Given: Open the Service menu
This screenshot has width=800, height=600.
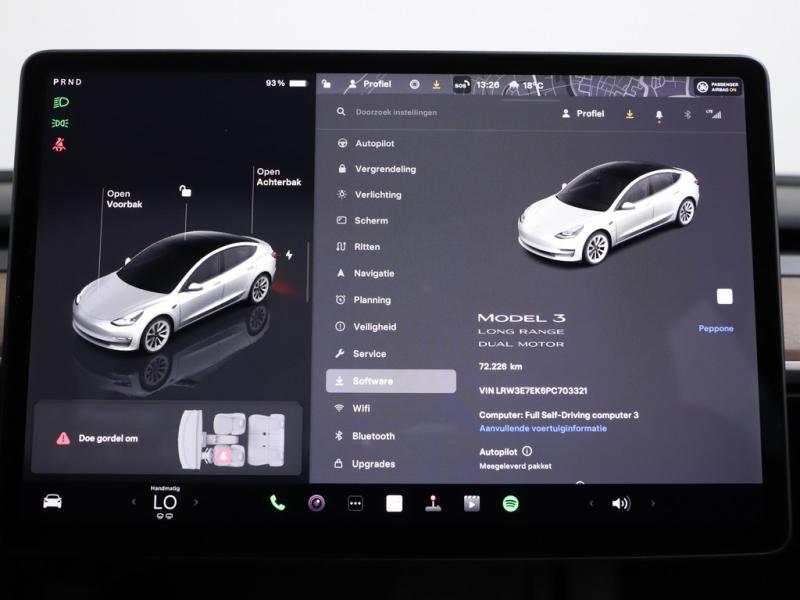Looking at the screenshot, I should [x=360, y=354].
